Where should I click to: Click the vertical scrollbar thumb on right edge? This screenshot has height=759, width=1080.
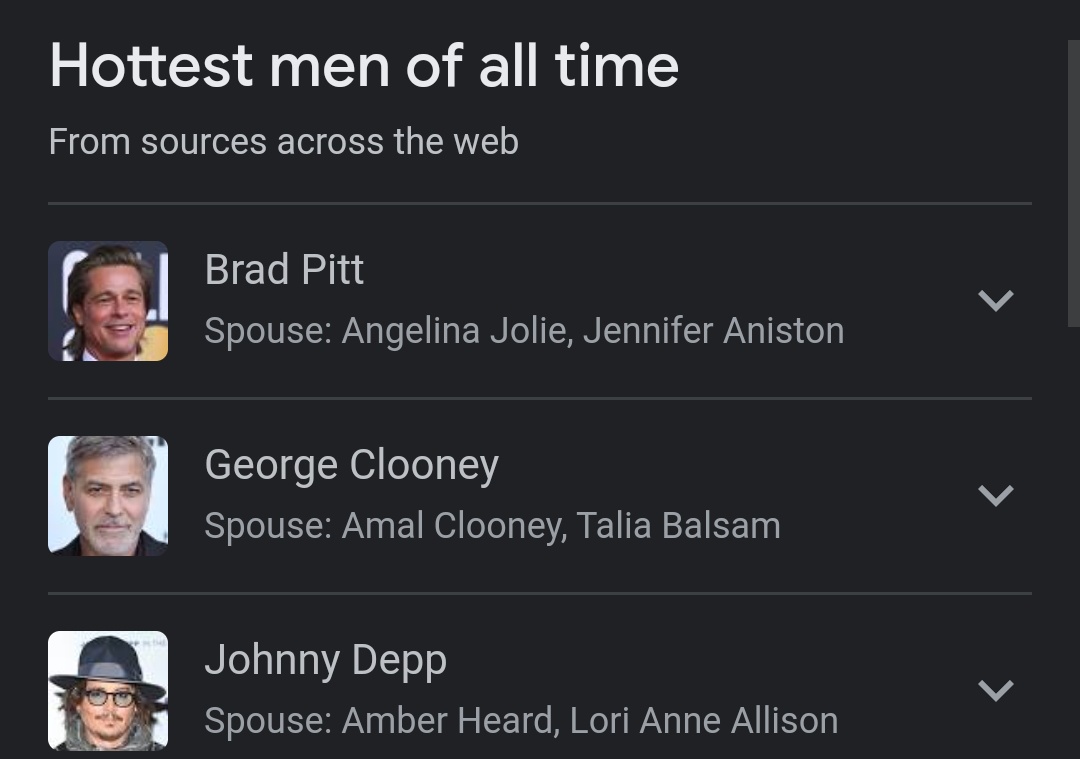[x=1074, y=183]
